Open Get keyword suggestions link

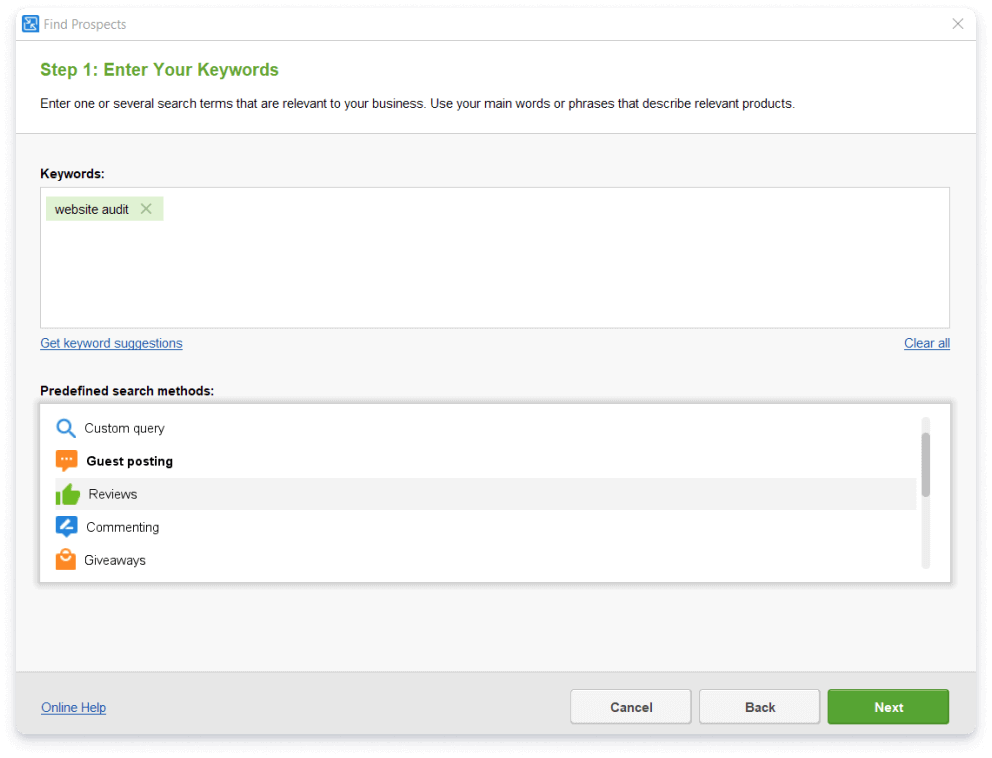[x=111, y=343]
